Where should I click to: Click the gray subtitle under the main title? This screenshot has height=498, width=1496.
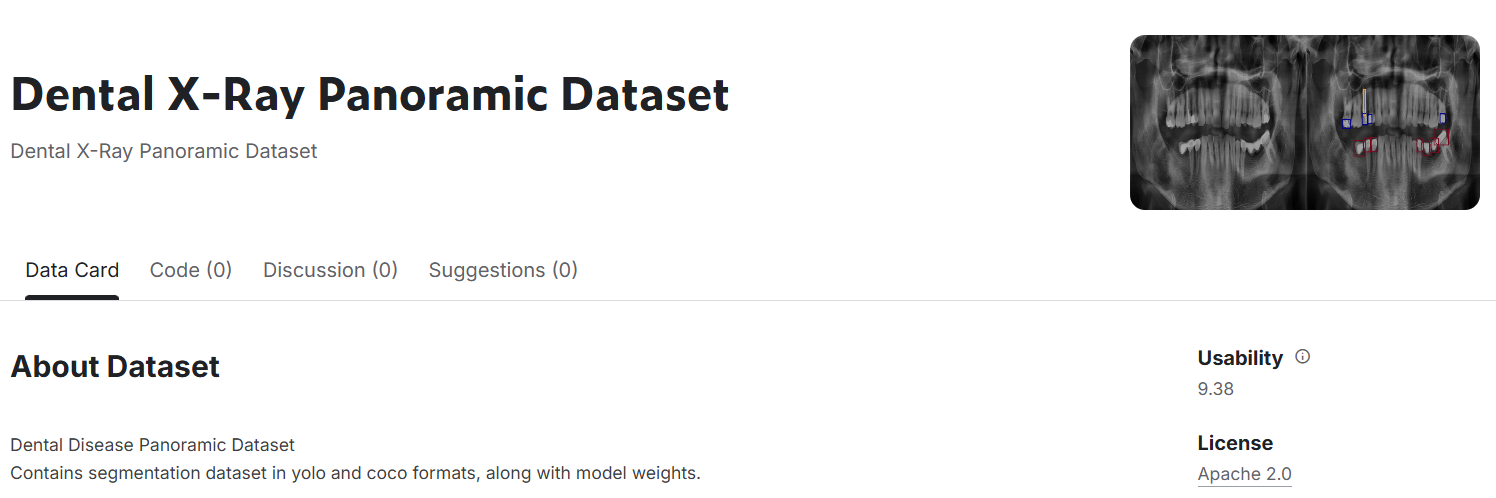[164, 151]
